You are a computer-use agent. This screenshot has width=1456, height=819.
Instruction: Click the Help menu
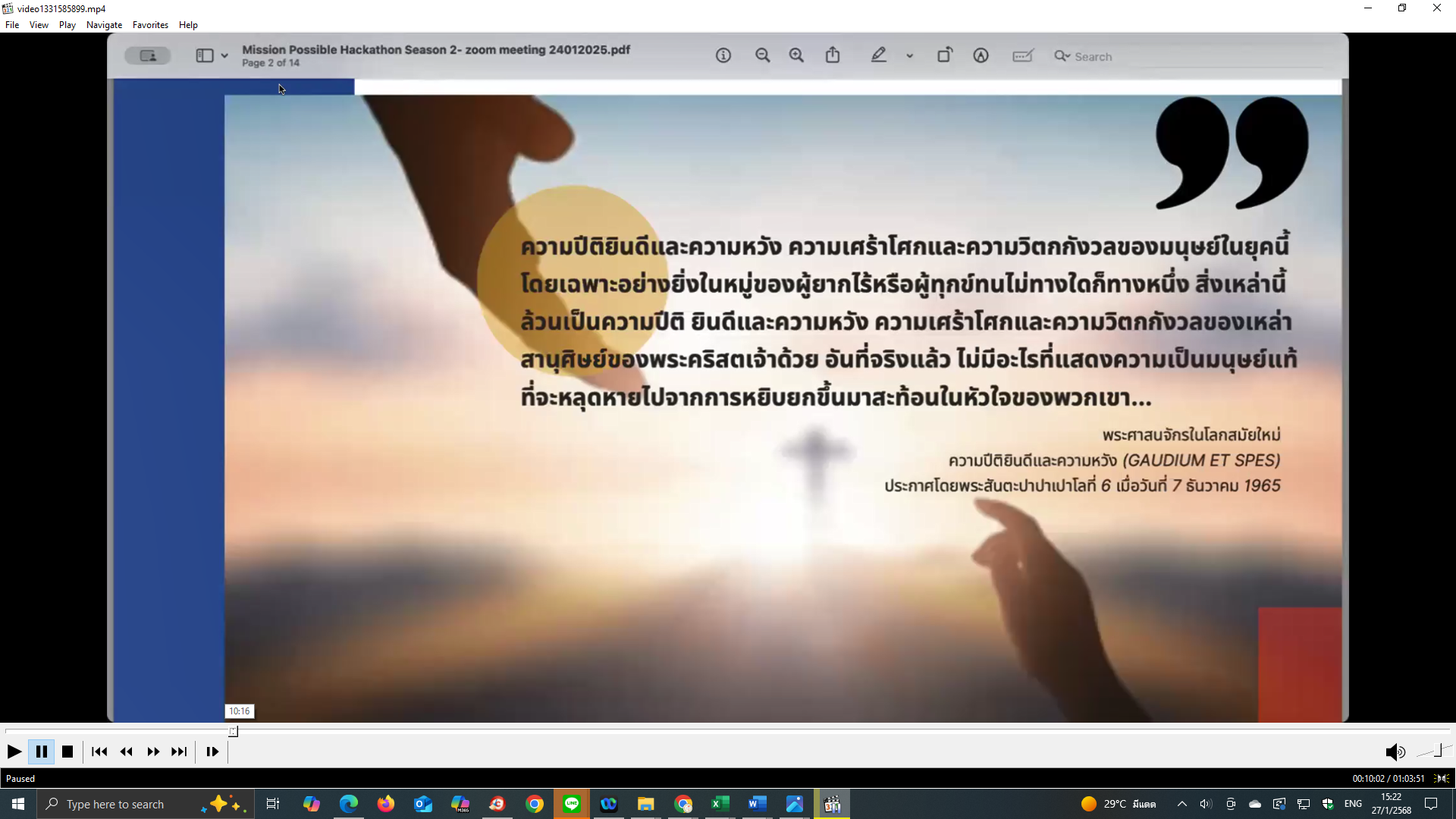188,25
